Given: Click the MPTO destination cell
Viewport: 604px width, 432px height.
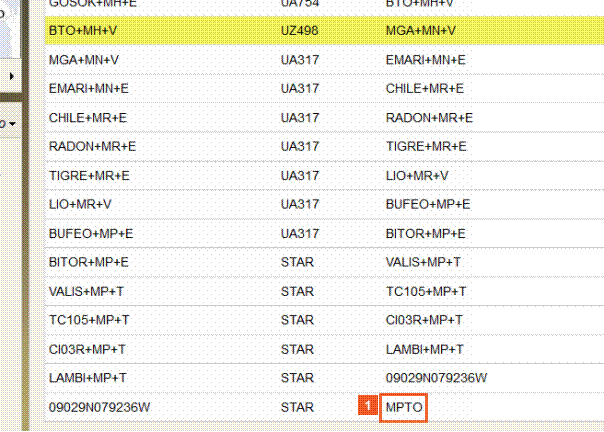Looking at the screenshot, I should (404, 407).
